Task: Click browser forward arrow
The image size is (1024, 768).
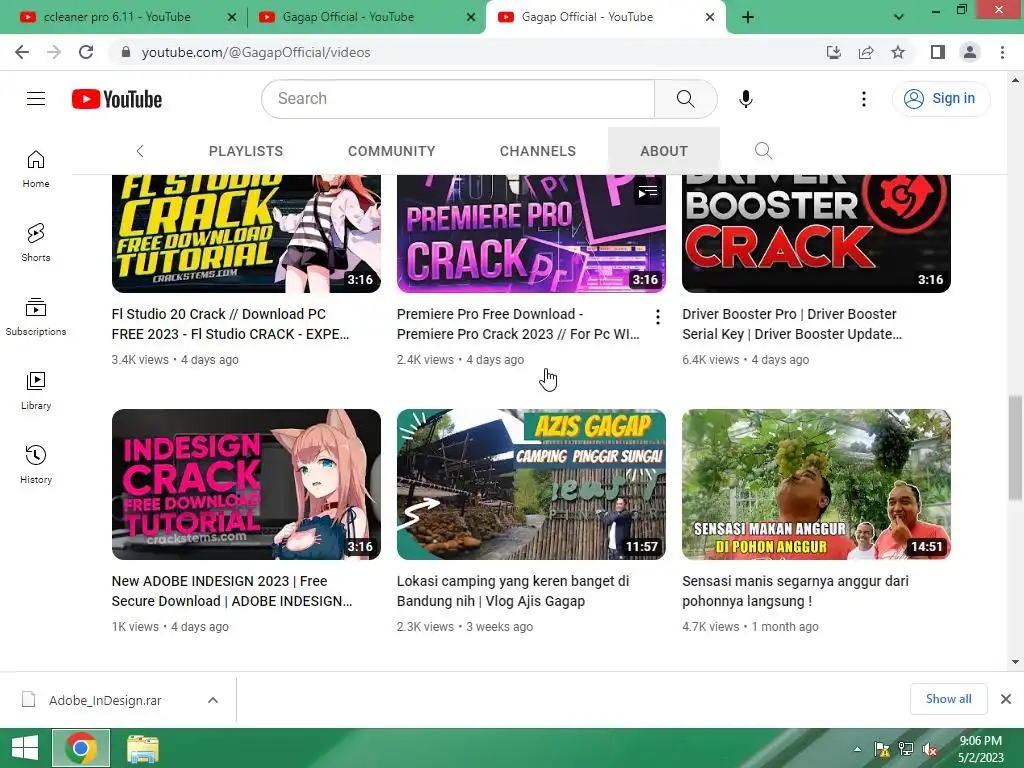Action: (x=54, y=52)
